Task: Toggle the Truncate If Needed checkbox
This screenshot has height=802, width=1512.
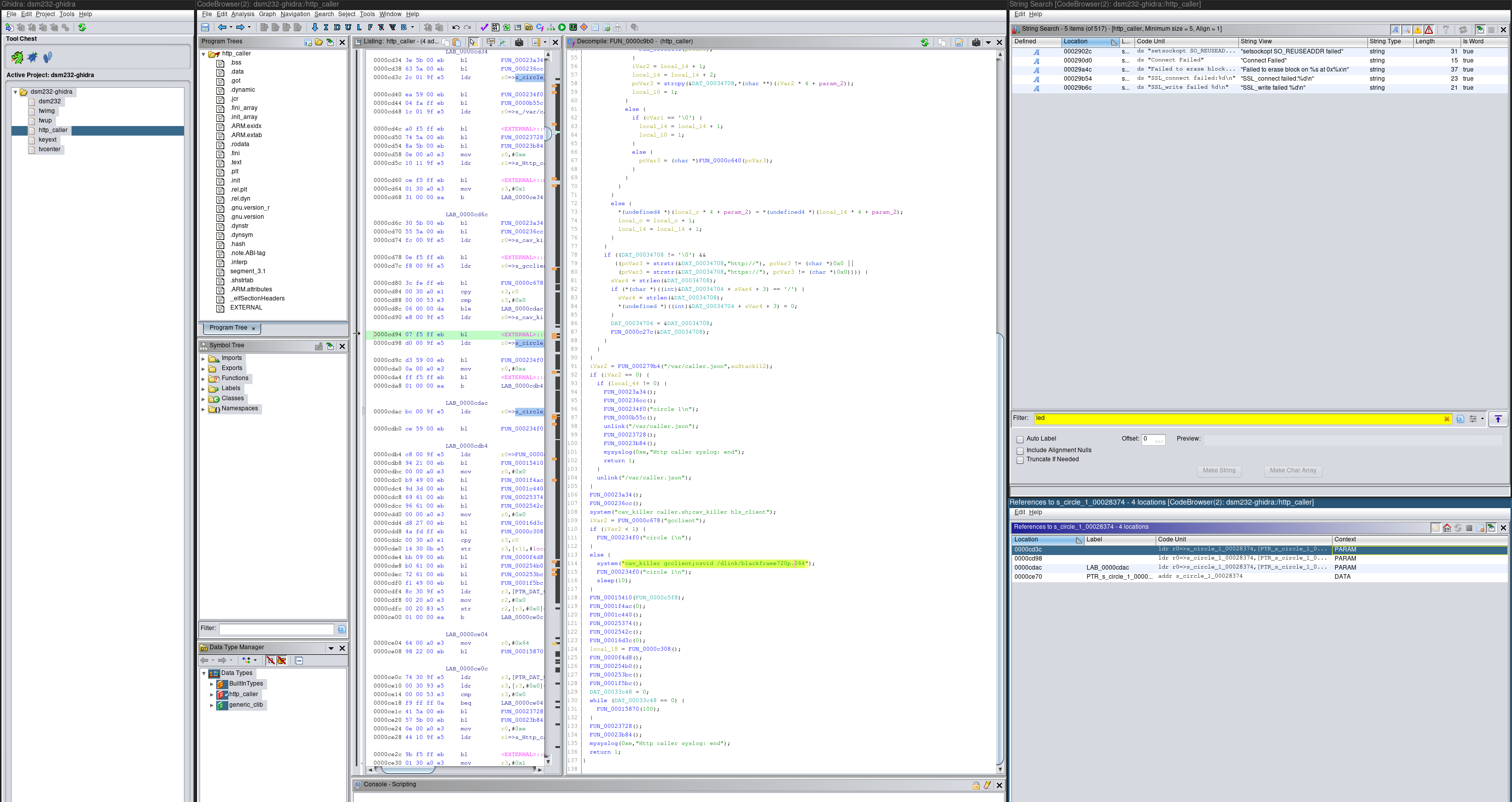Action: pos(1020,460)
